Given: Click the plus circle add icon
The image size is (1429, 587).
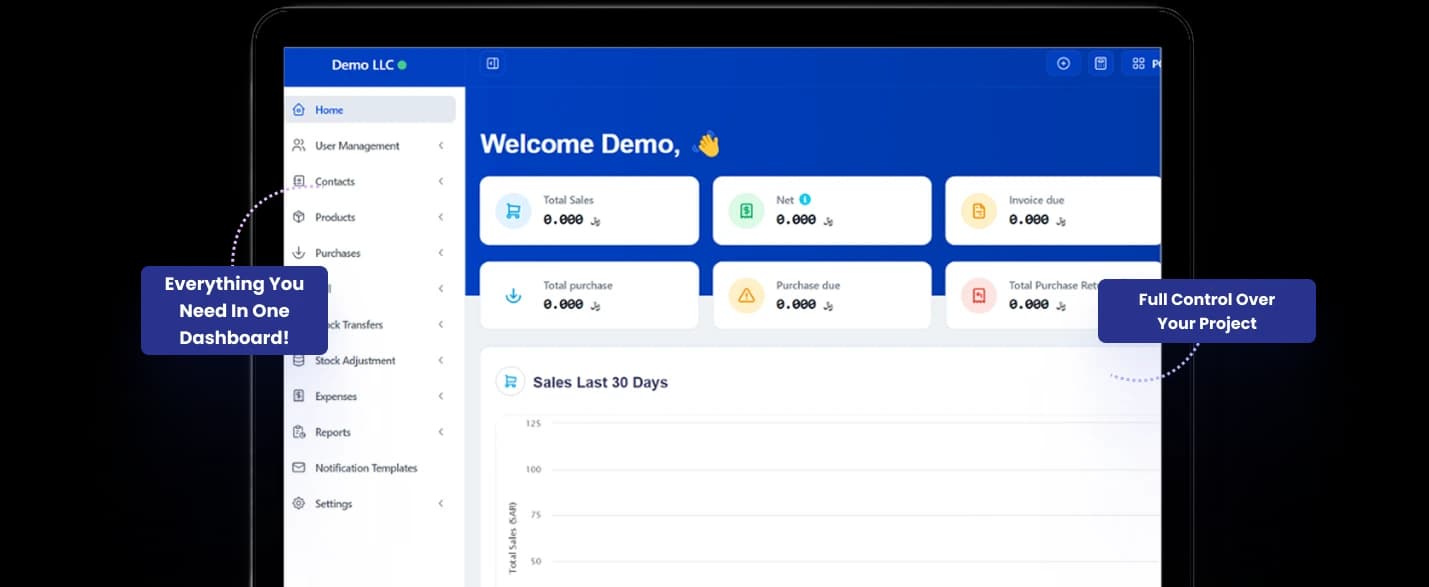Looking at the screenshot, I should pos(1063,64).
